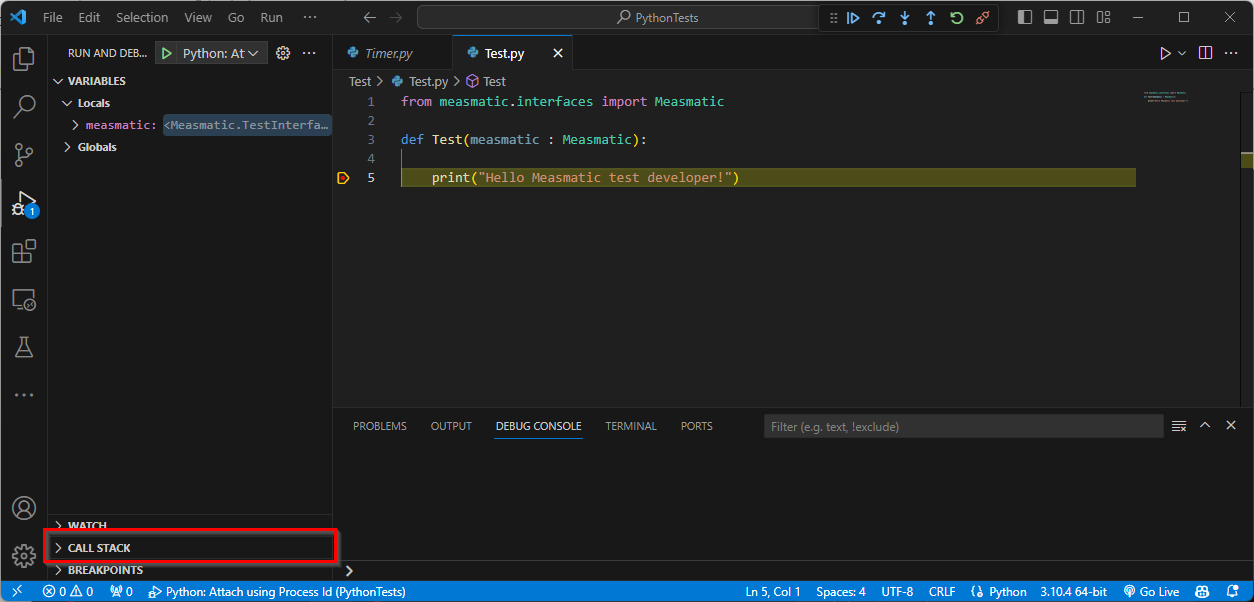Switch to the TERMINAL panel tab

[631, 426]
